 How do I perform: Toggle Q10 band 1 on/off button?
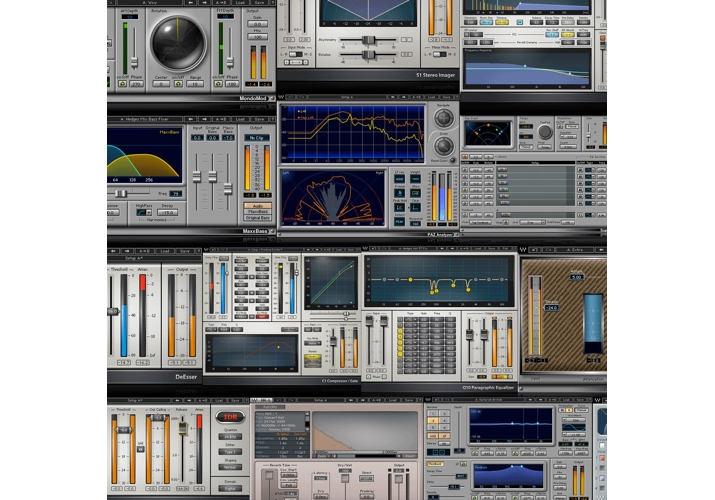[400, 320]
